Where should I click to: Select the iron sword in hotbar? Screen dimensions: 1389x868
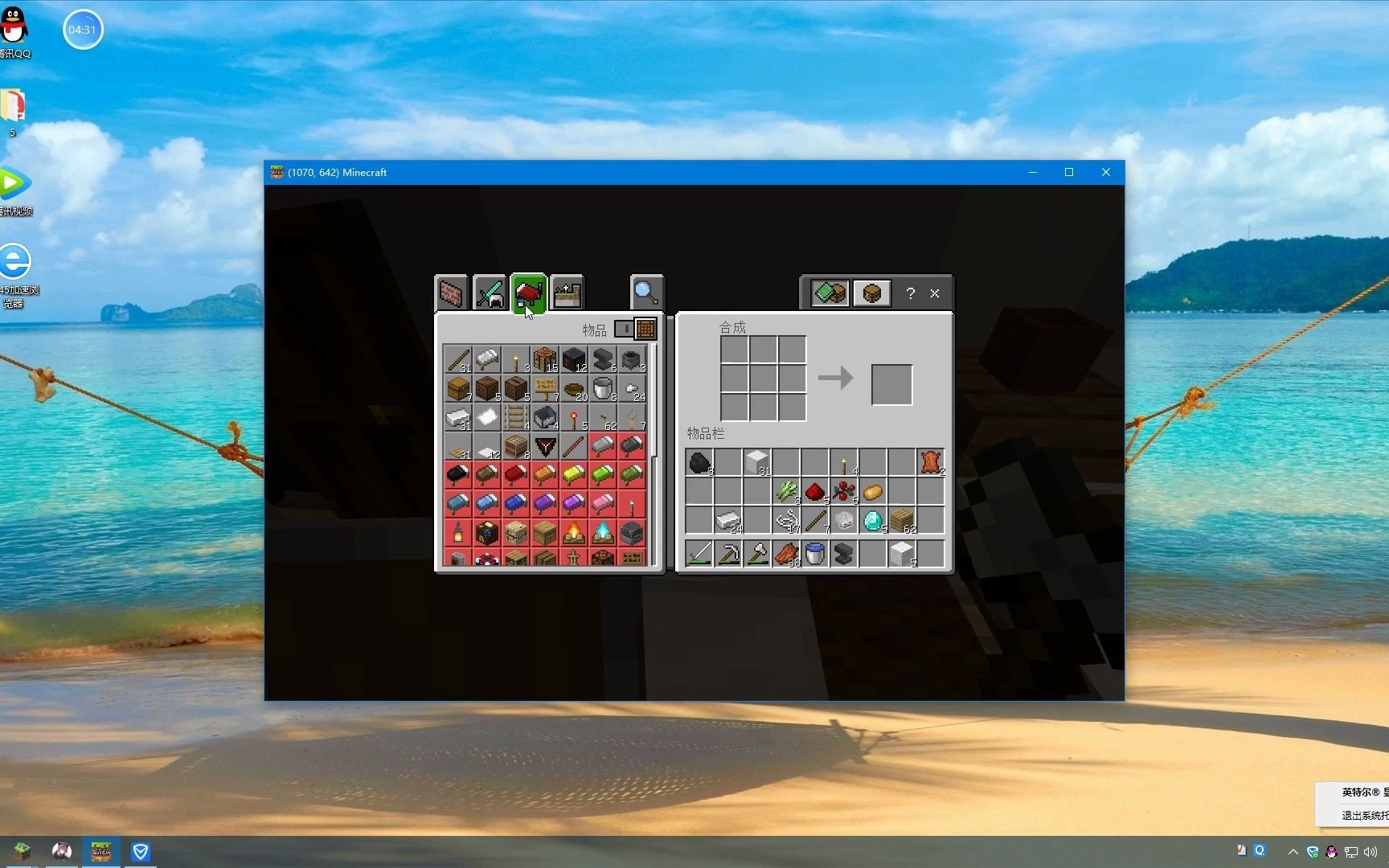click(x=699, y=554)
